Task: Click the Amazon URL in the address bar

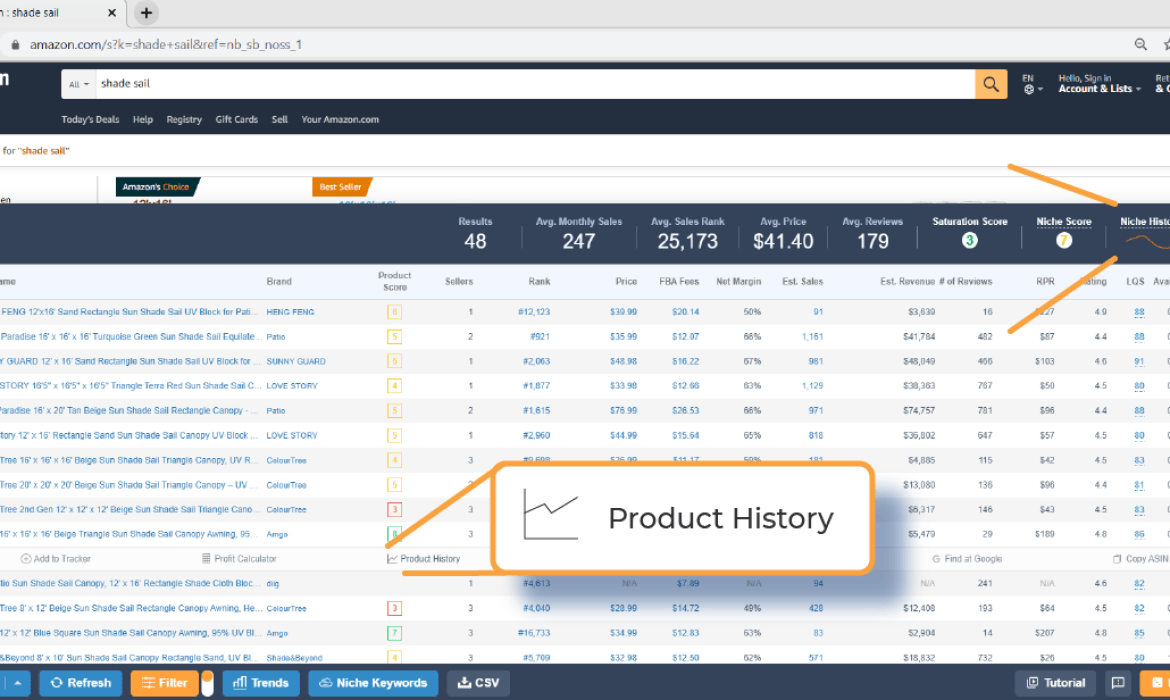Action: (x=166, y=45)
